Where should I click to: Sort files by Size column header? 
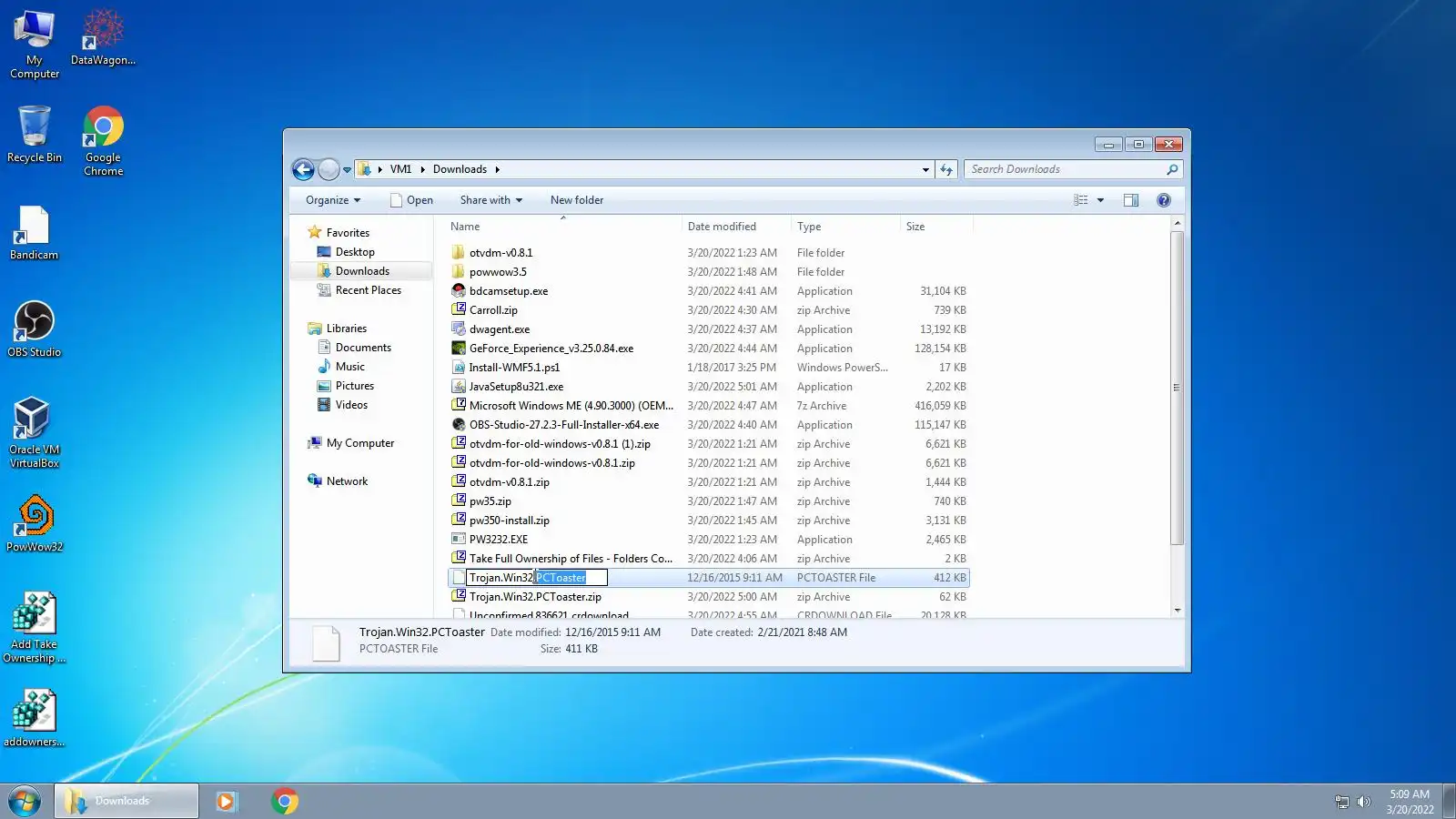pos(936,227)
